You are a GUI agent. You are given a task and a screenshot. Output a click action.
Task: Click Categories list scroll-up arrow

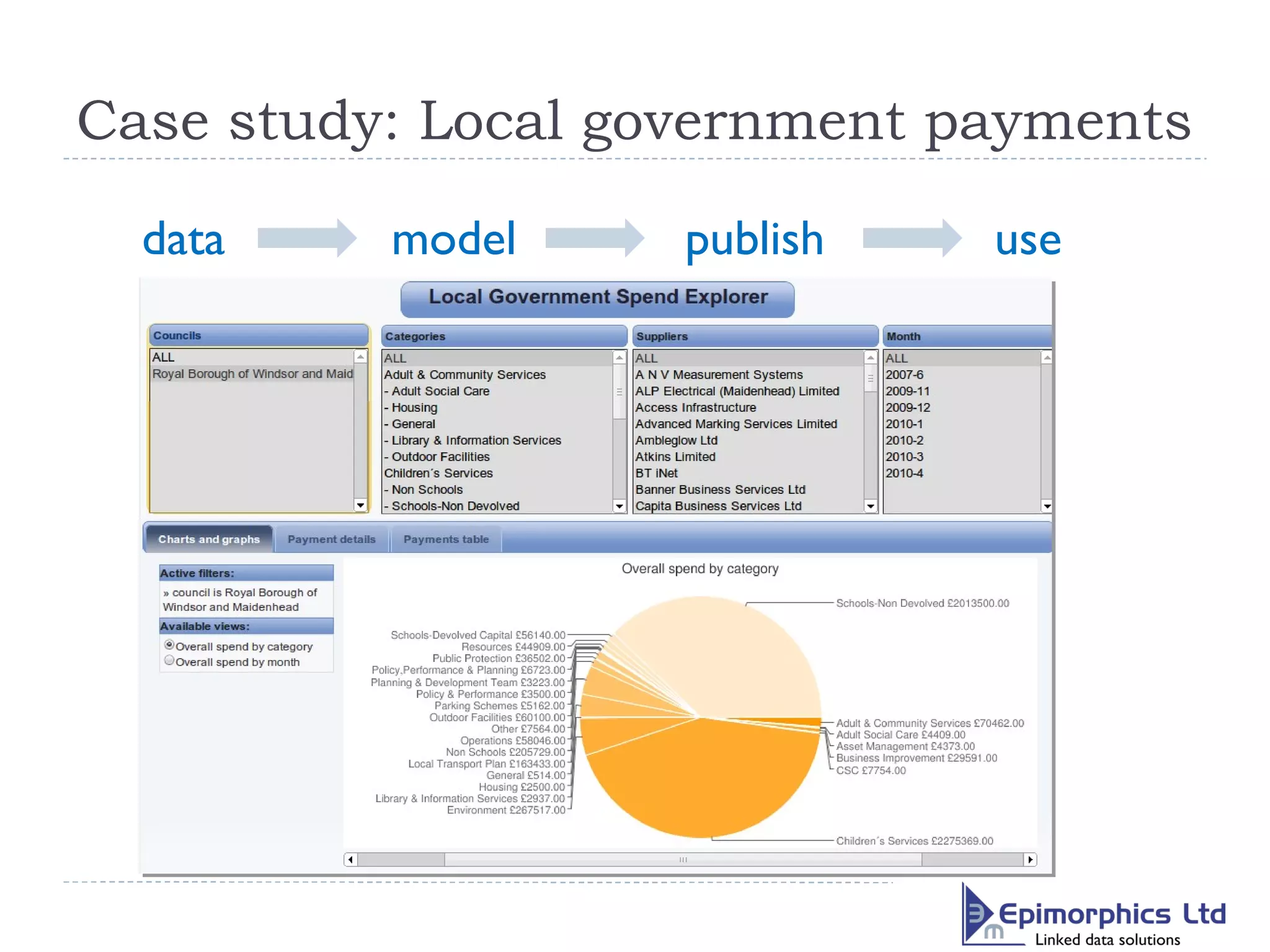[x=619, y=358]
